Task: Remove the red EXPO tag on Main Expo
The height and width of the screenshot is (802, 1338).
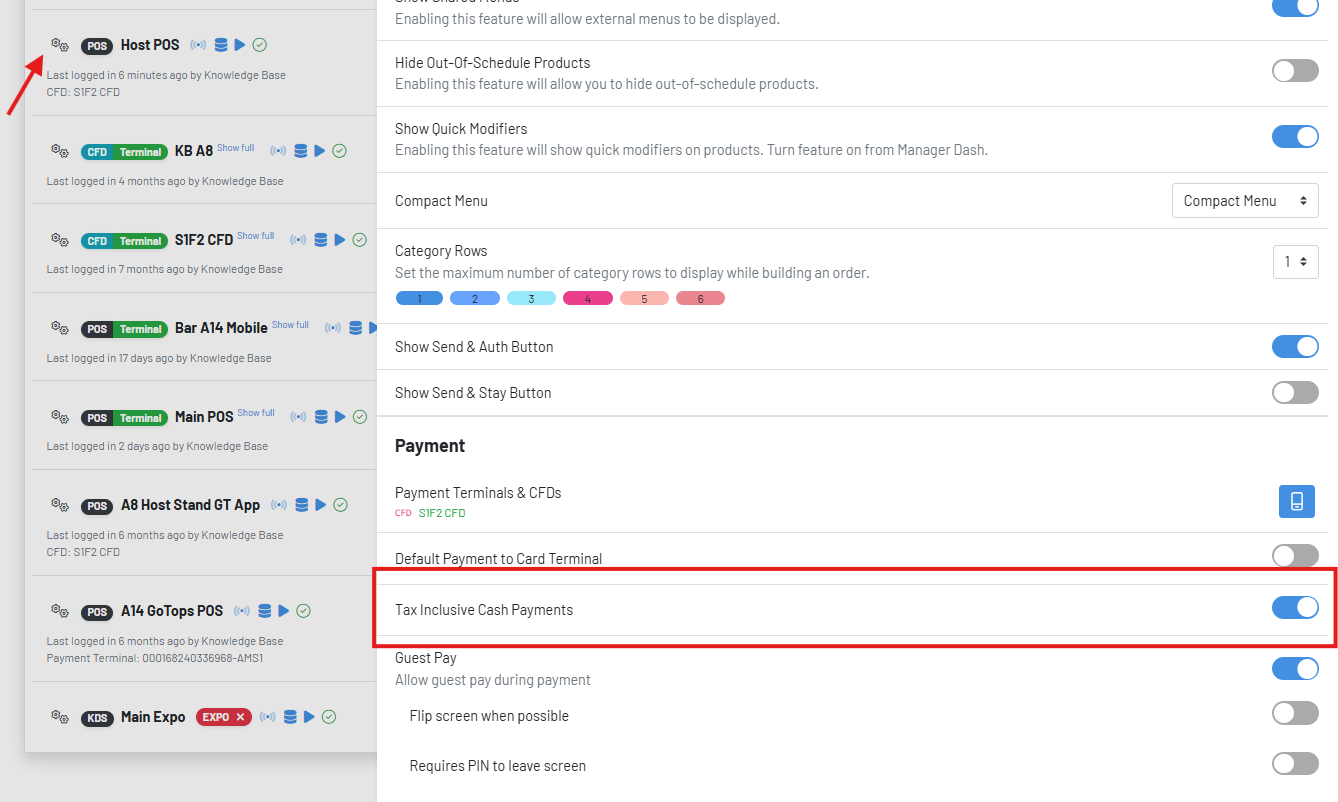Action: click(x=240, y=717)
